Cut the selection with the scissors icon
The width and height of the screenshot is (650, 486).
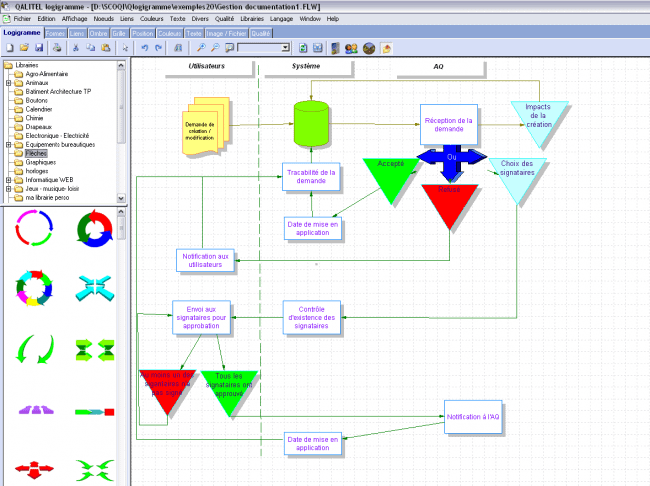(x=75, y=48)
